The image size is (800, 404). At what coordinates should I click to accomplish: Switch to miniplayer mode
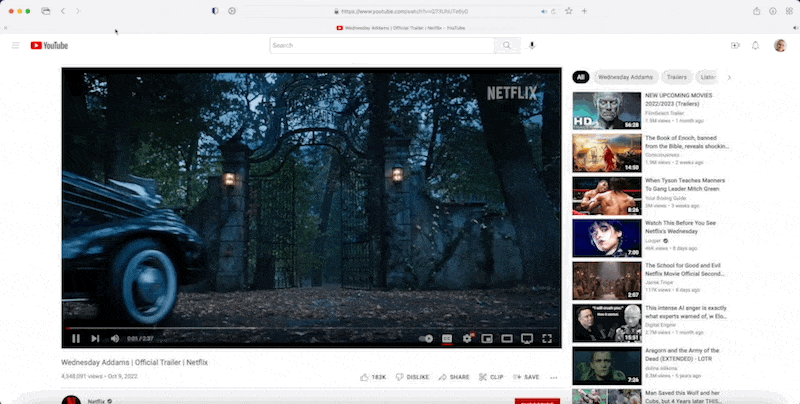[x=487, y=339]
